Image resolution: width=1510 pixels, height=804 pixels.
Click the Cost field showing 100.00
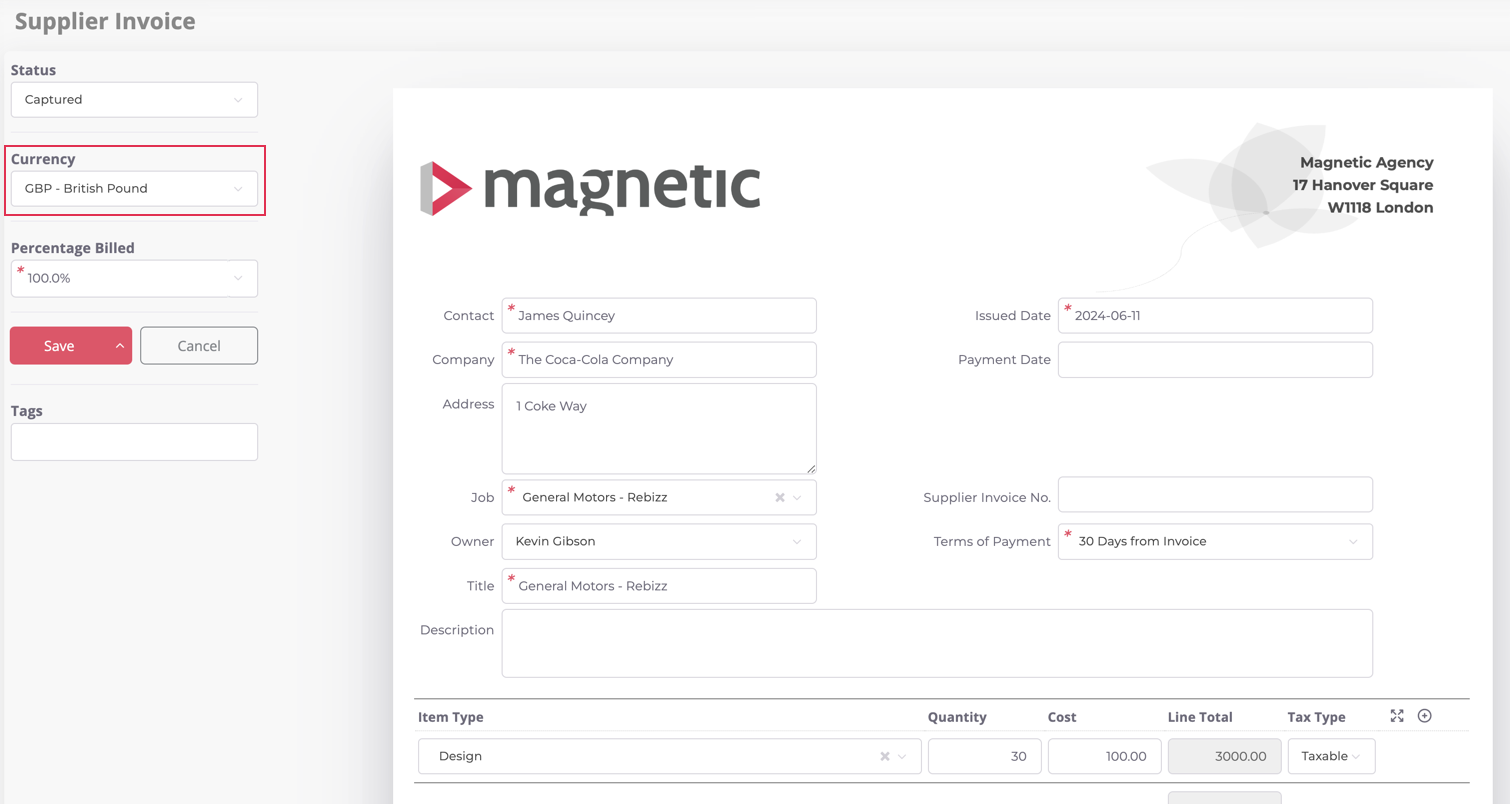(1105, 757)
